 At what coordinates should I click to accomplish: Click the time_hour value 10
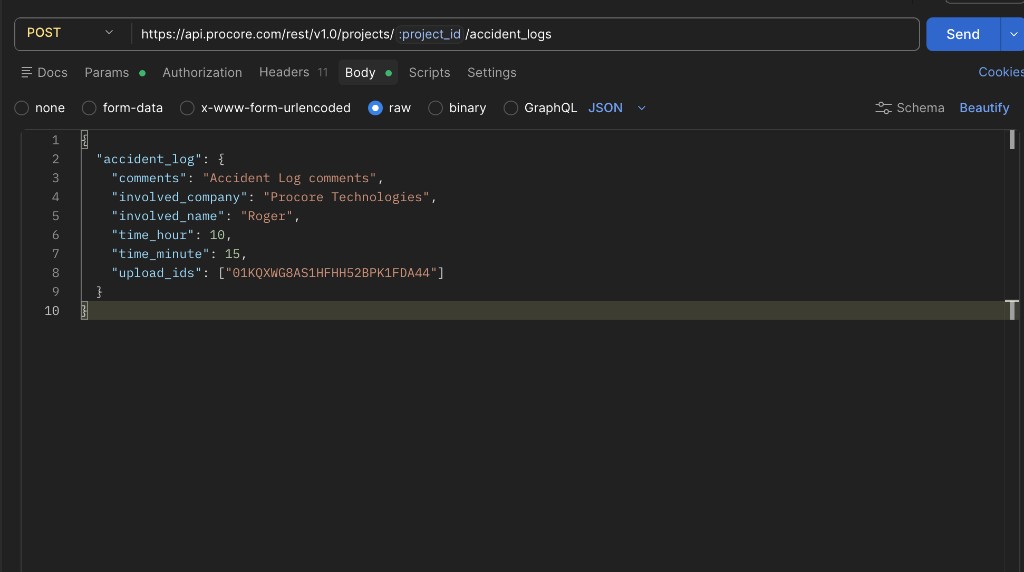217,234
